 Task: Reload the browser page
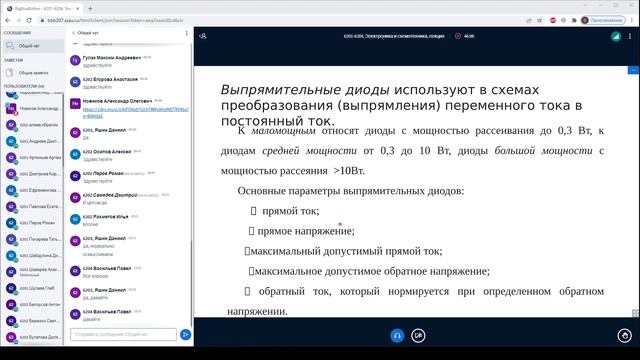point(29,20)
